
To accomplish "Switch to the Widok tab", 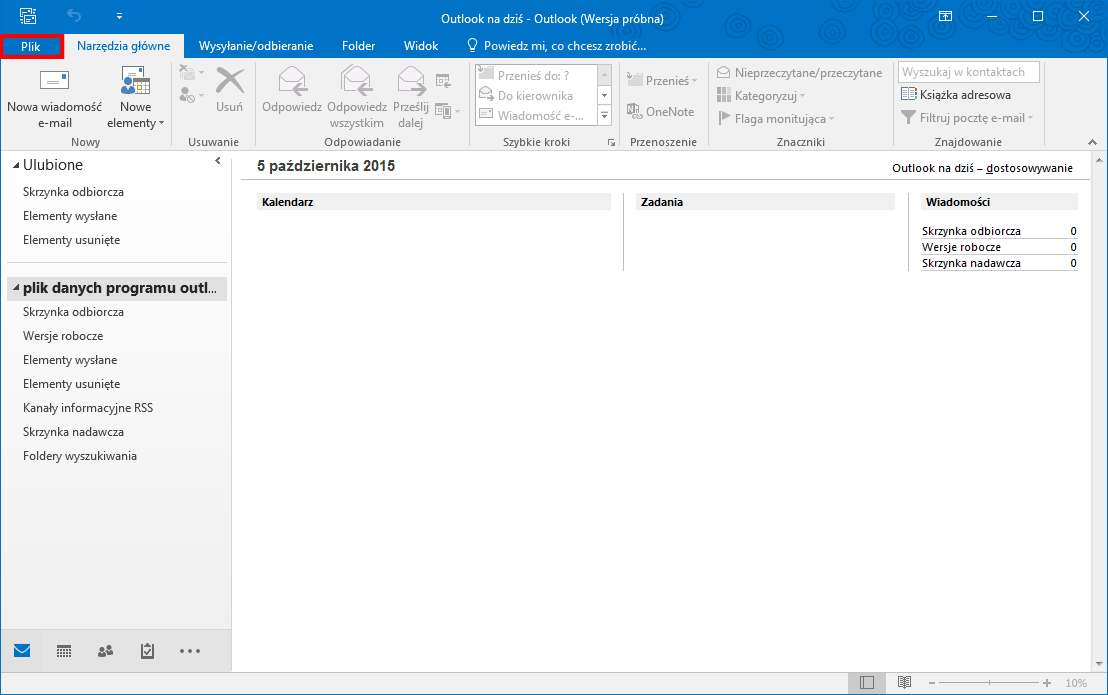I will 421,46.
